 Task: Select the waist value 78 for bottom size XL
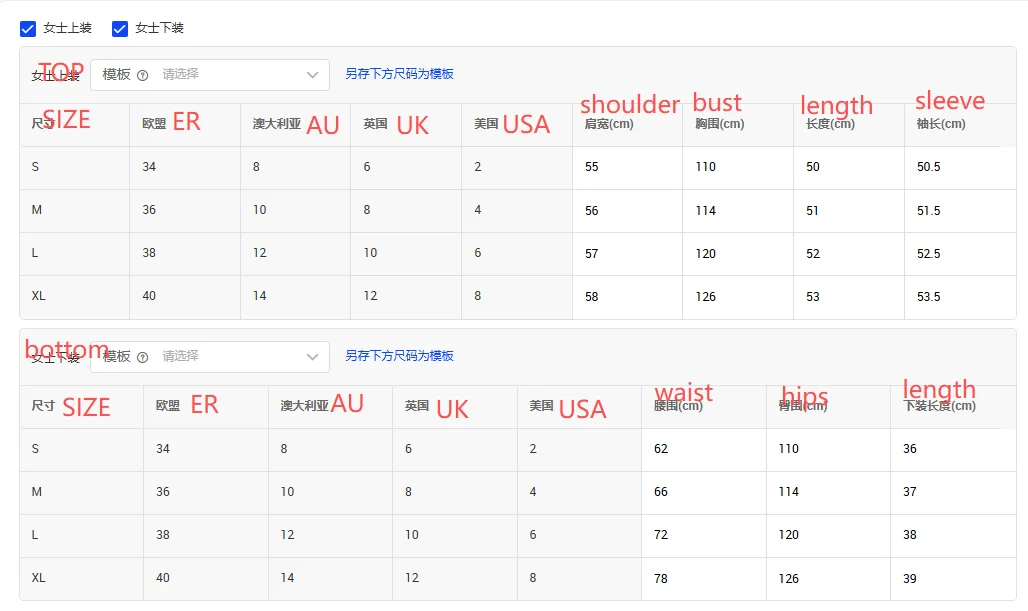point(661,579)
